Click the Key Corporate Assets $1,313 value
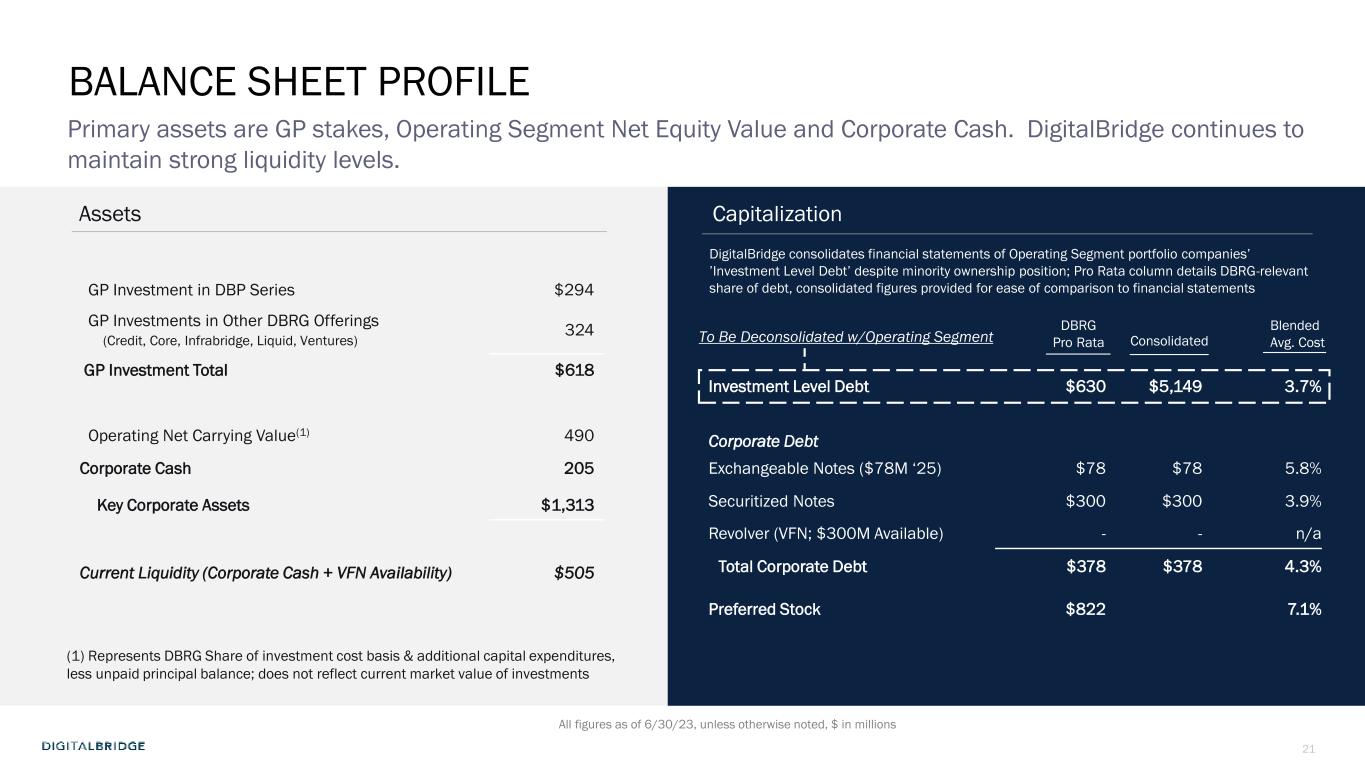1365x768 pixels. point(567,505)
